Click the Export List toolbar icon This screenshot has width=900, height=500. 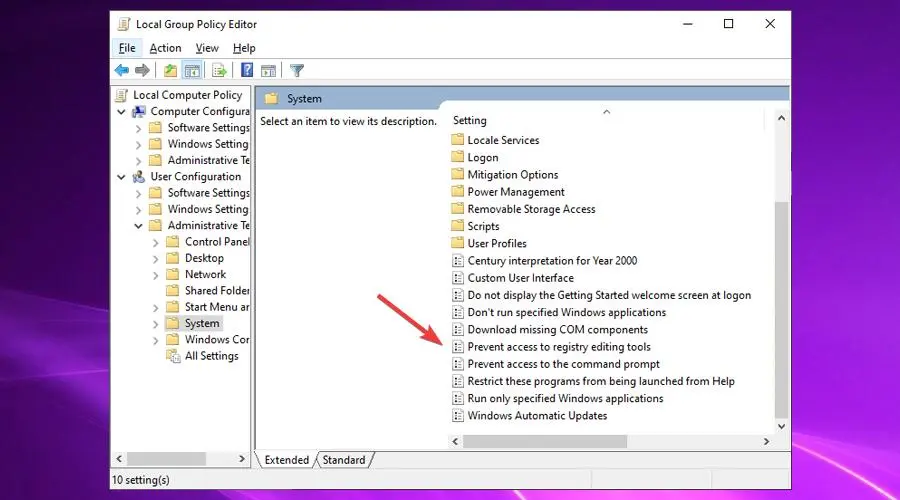point(219,70)
